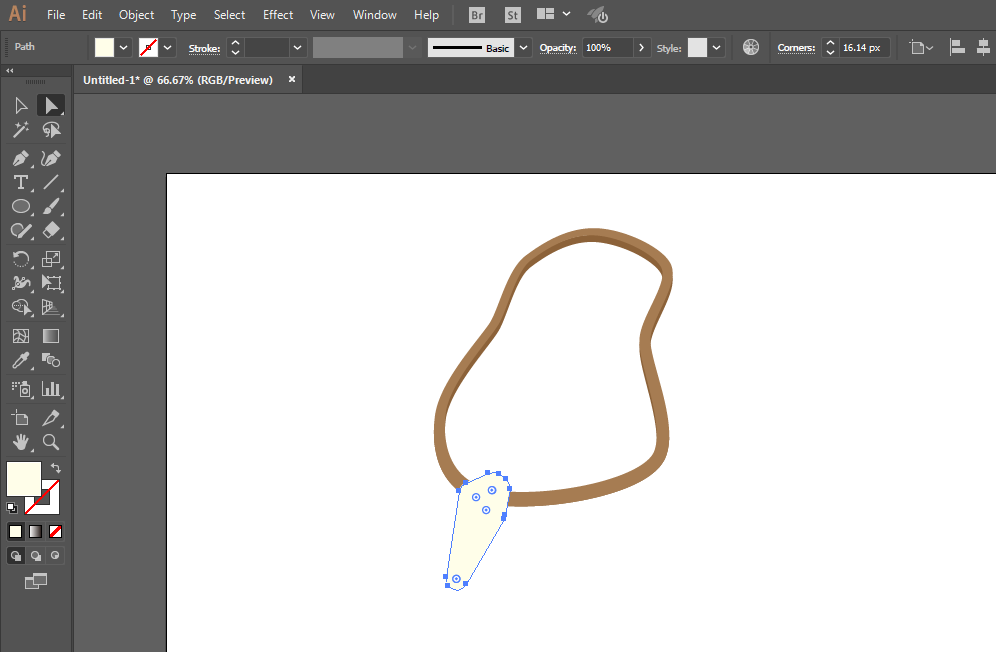The width and height of the screenshot is (996, 652).
Task: Expand the fill color dropdown
Action: coord(124,48)
